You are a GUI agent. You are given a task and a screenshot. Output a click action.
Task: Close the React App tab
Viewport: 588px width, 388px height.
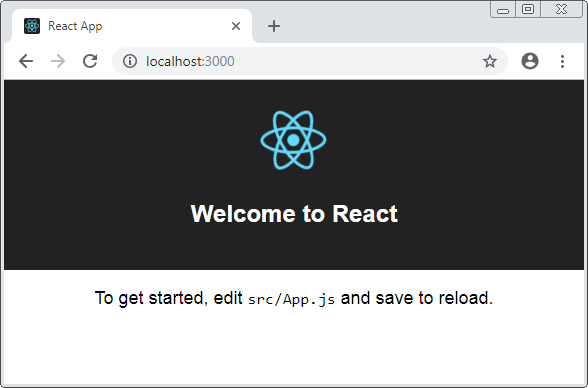pos(236,26)
